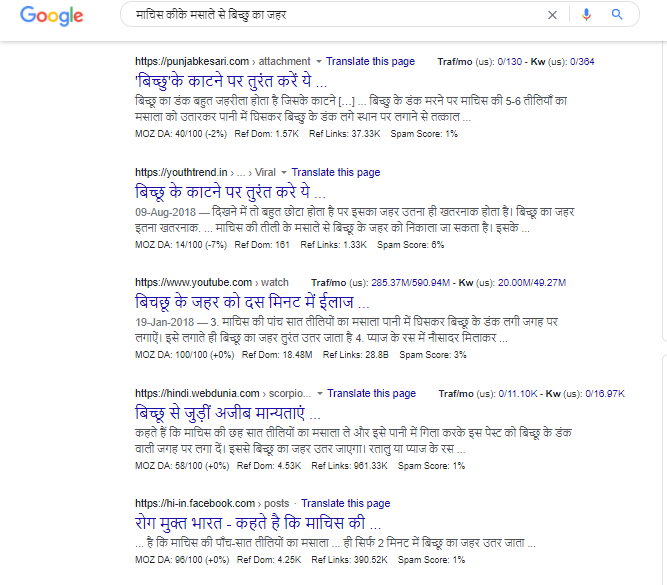Click 'Spam Score: 3%' metric
Viewport: 667px width, 585px height.
pyautogui.click(x=433, y=355)
